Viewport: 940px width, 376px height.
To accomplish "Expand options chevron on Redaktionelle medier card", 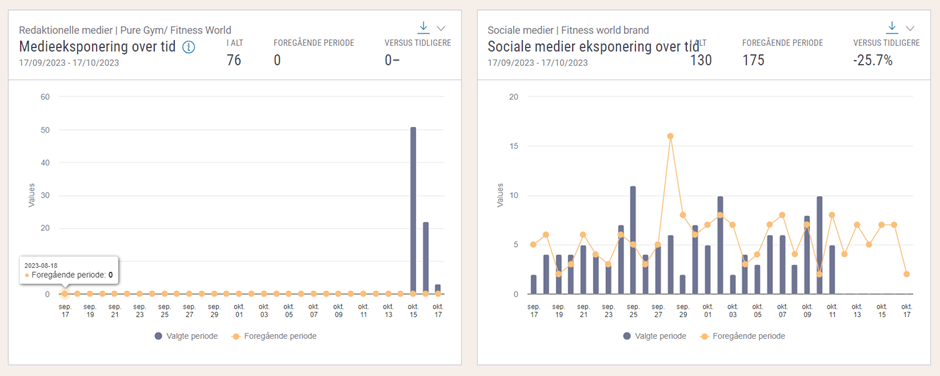I will coord(441,28).
